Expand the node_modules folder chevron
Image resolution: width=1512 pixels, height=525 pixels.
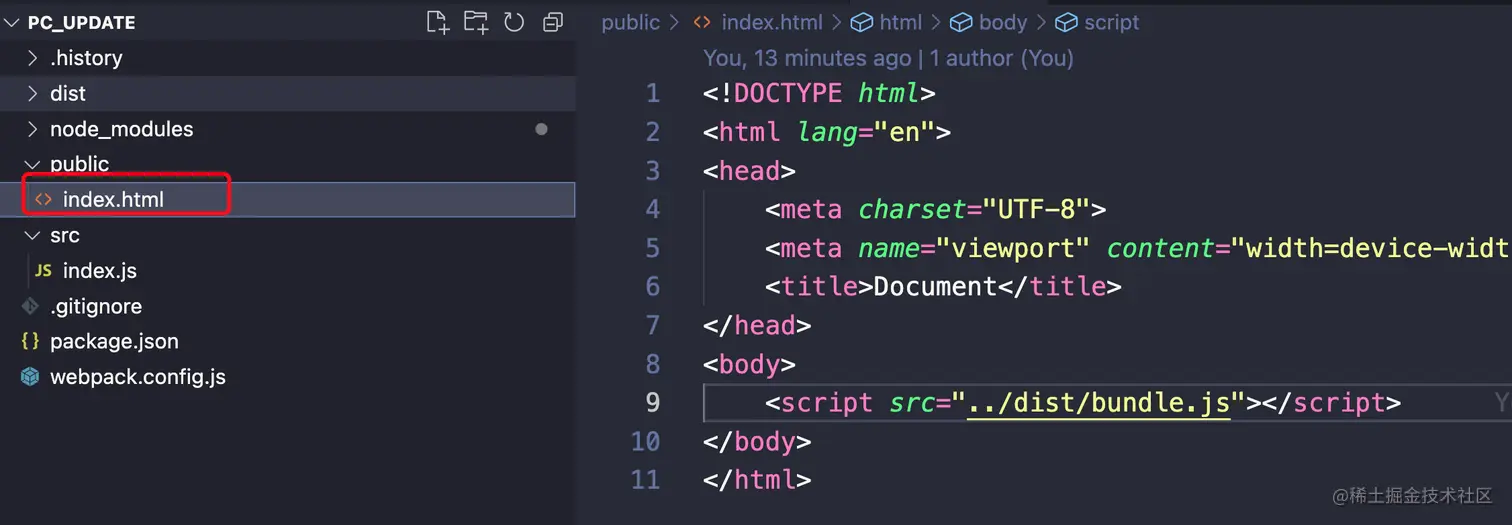point(32,129)
